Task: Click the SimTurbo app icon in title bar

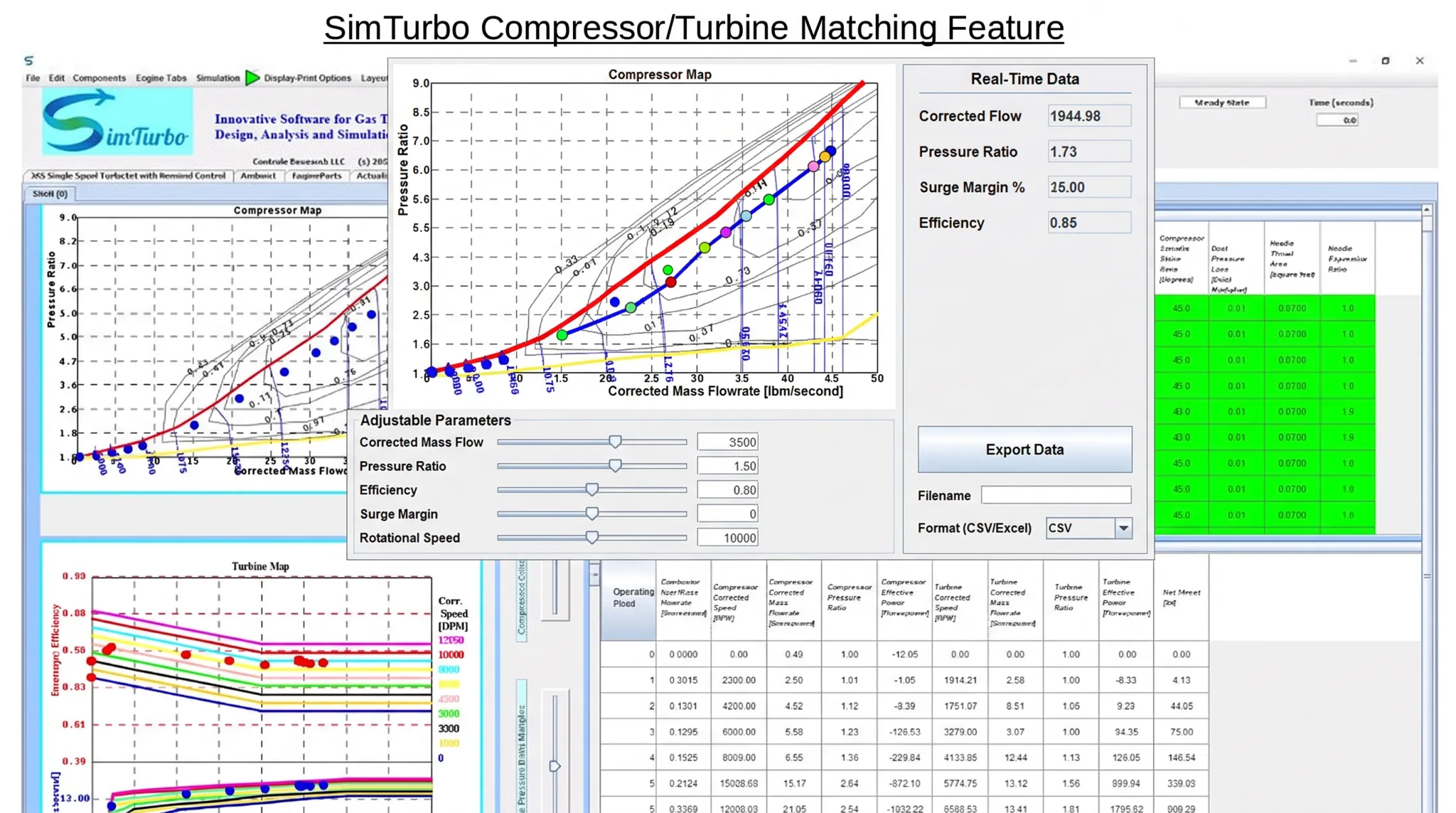Action: [28, 61]
